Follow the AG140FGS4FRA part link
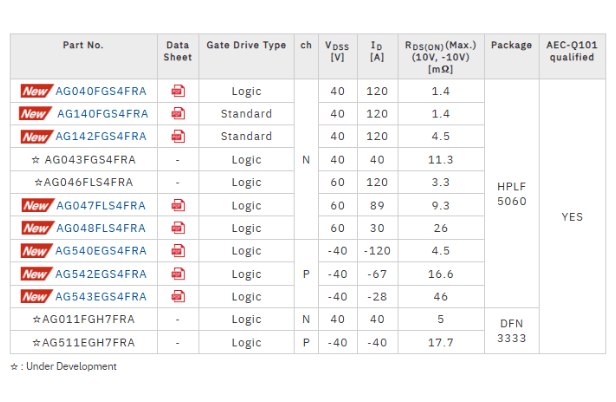Viewport: 616px width, 402px height. [102, 114]
